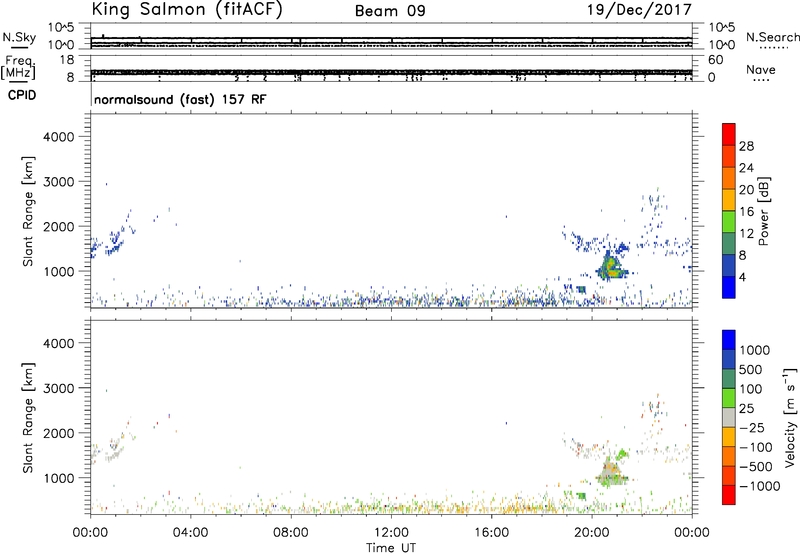Click the 16 tick on power scale

click(746, 212)
